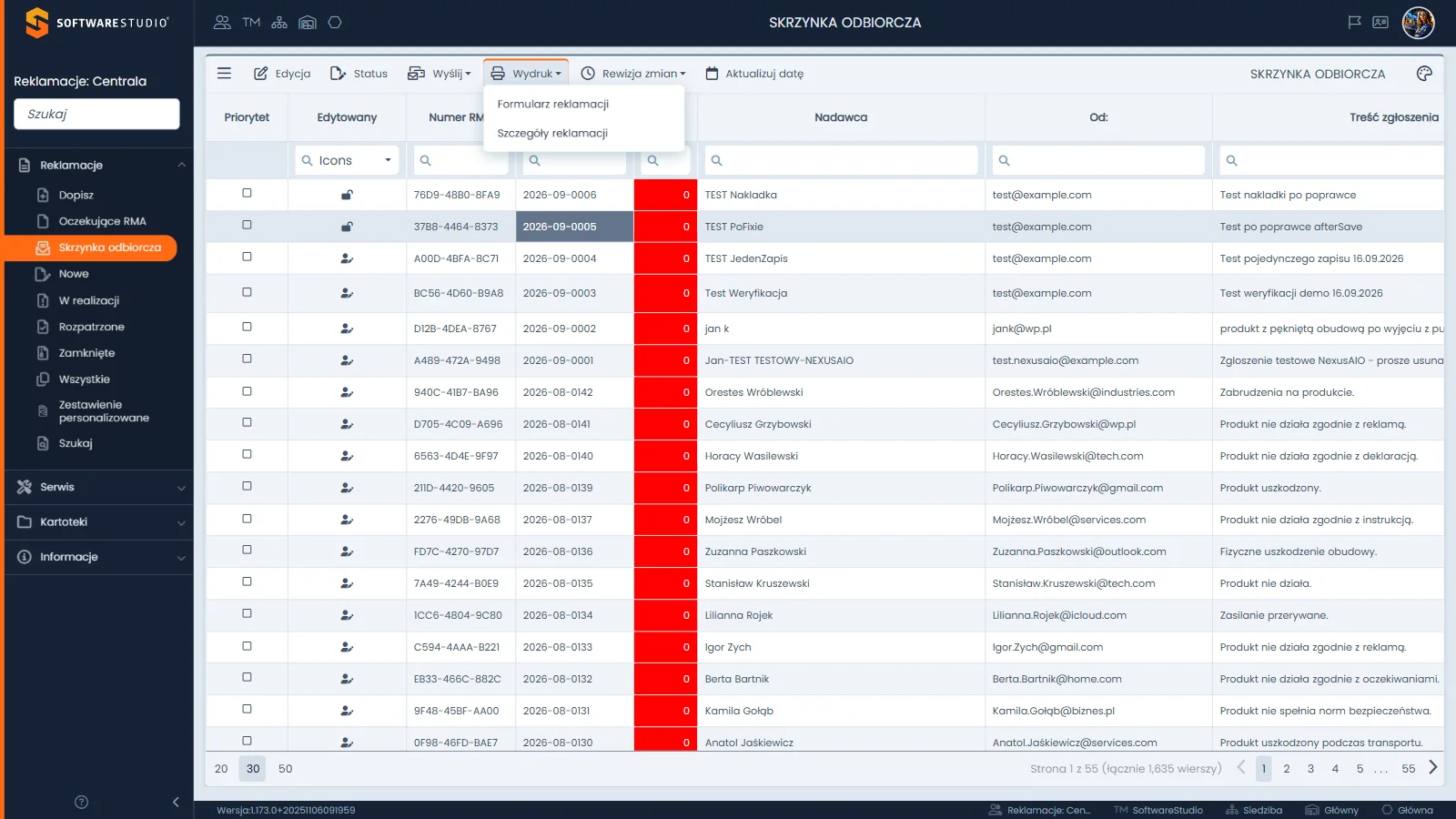This screenshot has width=1456, height=819.
Task: Click the Status toolbar button
Action: (359, 74)
